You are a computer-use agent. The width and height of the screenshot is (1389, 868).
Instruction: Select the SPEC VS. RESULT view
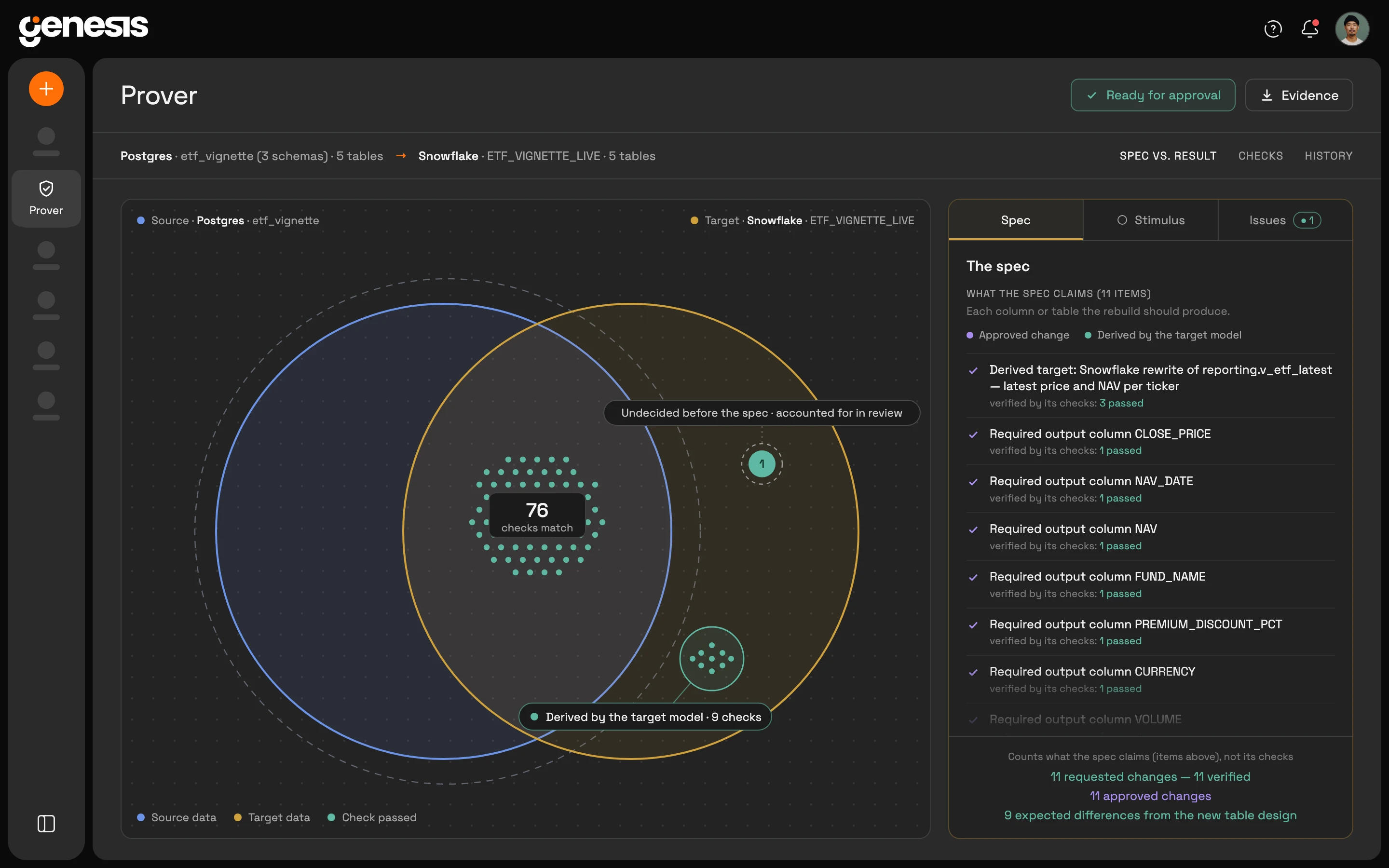[1168, 156]
